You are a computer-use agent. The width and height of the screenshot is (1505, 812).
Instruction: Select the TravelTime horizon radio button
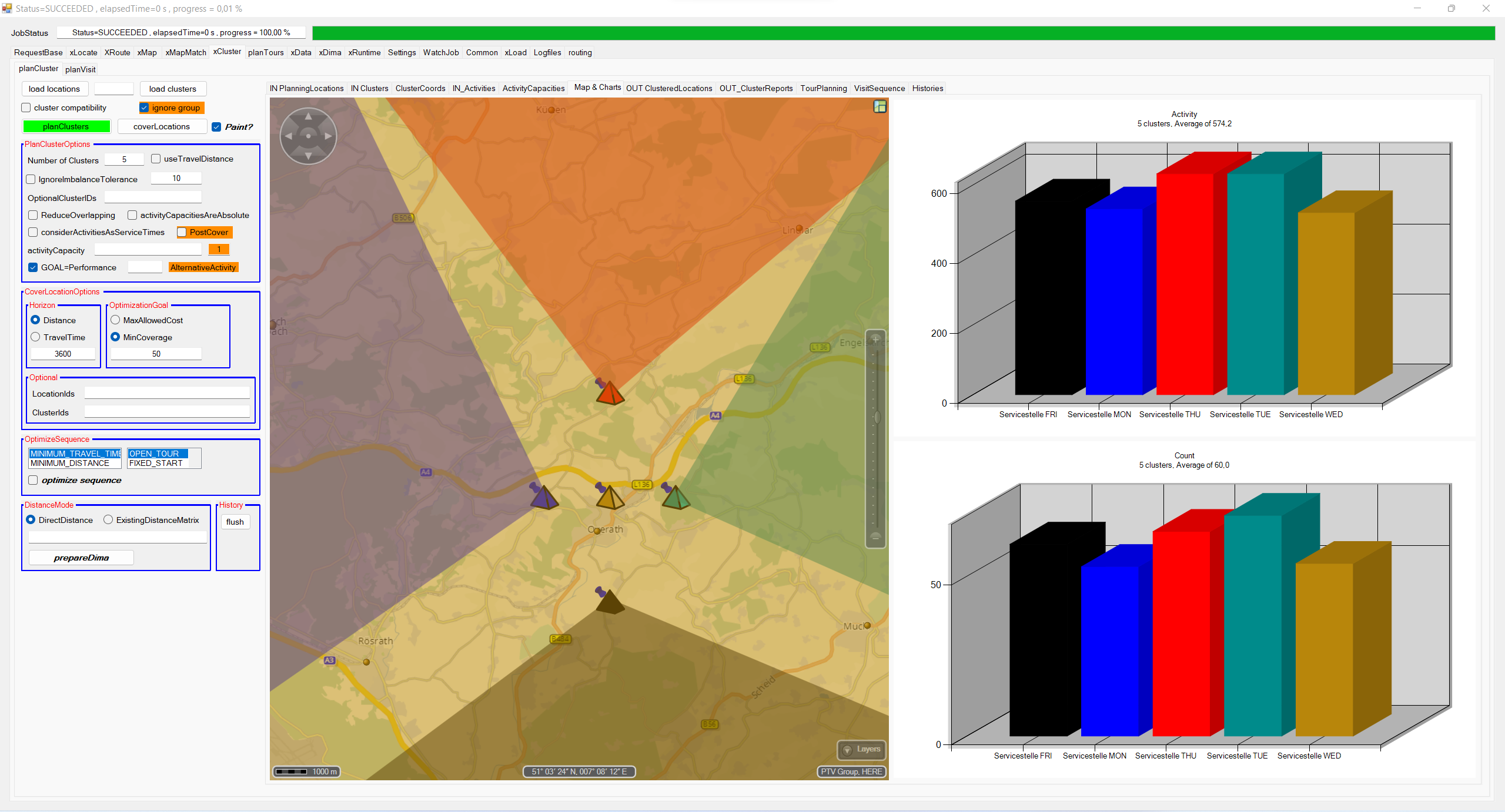click(x=36, y=337)
